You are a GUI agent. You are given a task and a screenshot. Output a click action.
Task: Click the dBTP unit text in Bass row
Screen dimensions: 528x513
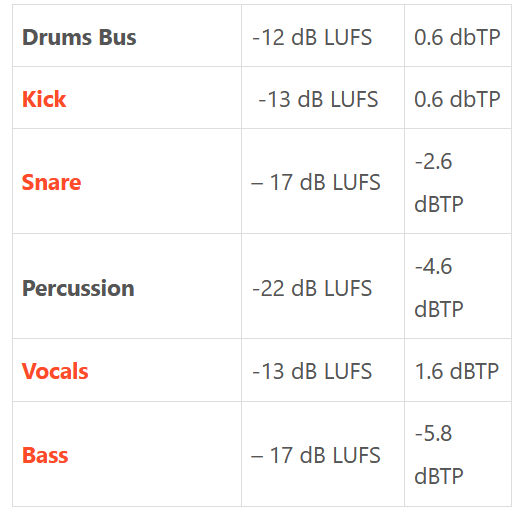(x=439, y=476)
